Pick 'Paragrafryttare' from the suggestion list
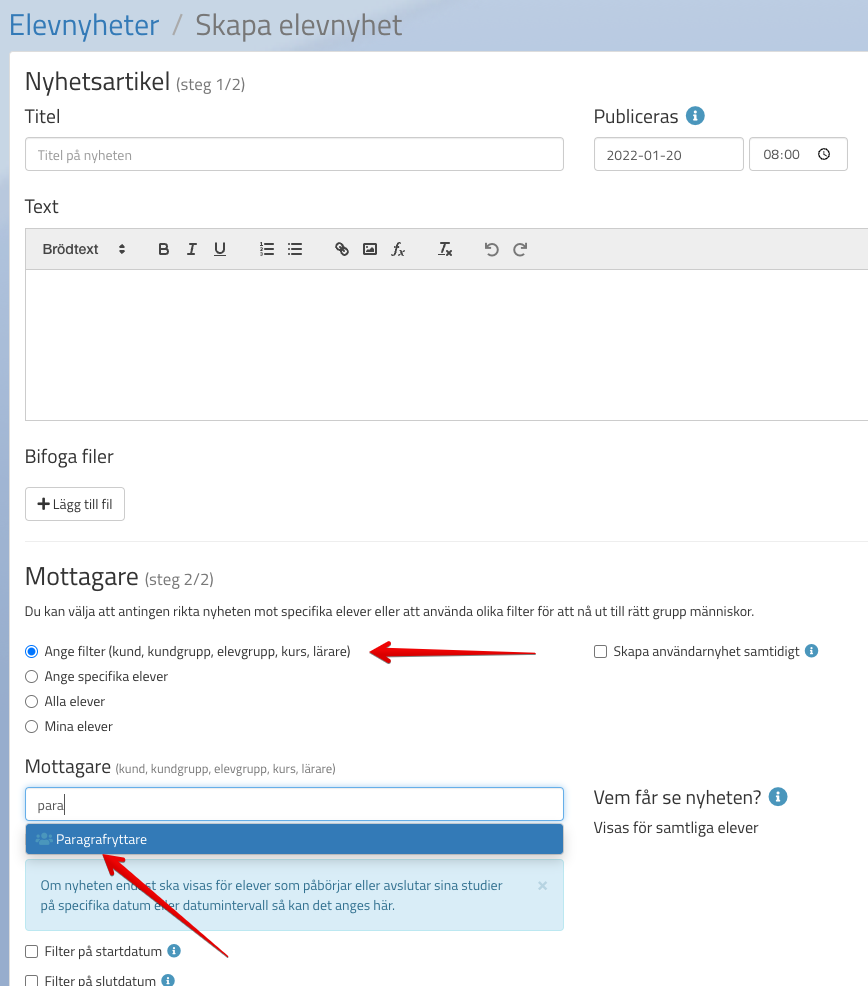 tap(101, 840)
